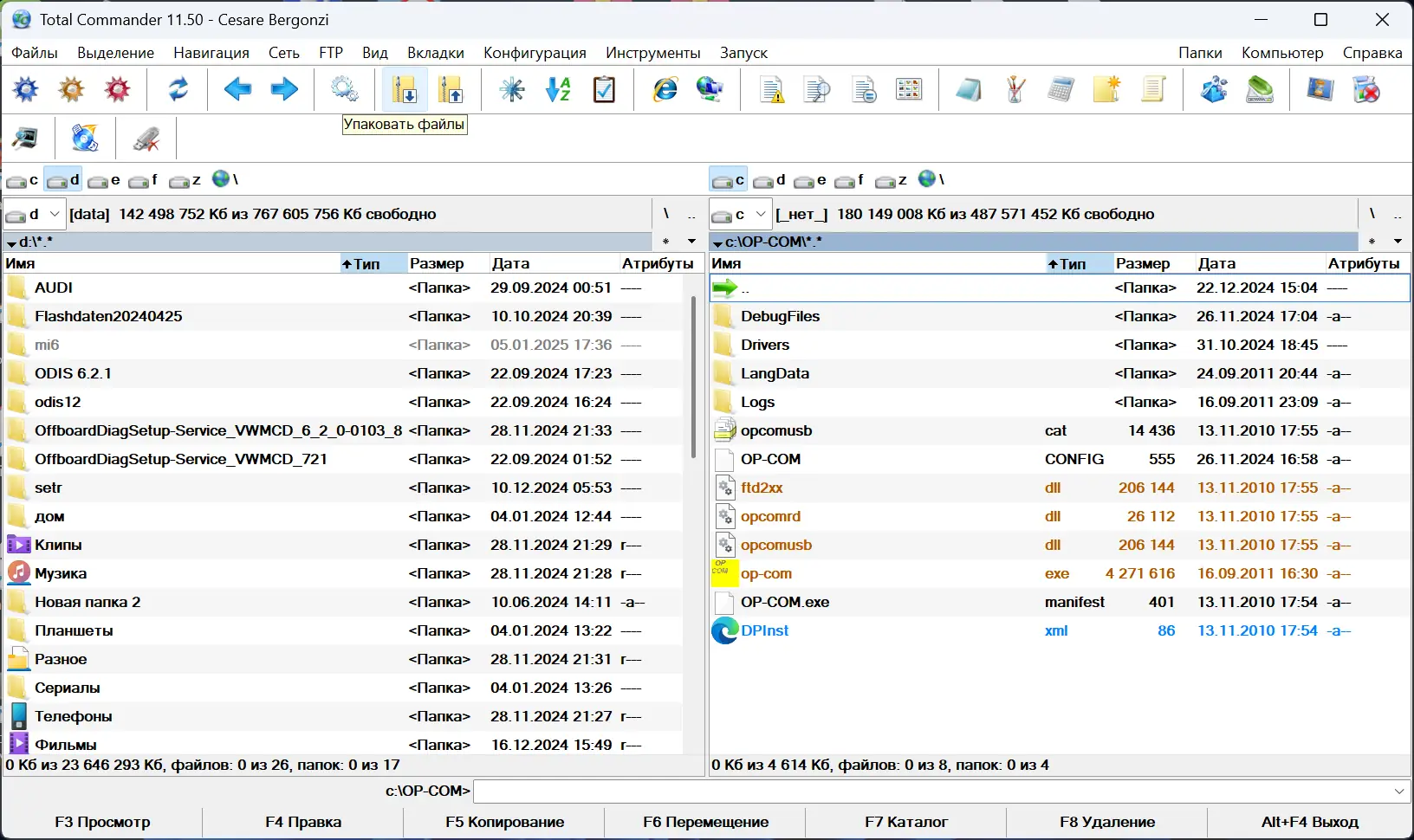Switch left panel to drive e

point(104,180)
